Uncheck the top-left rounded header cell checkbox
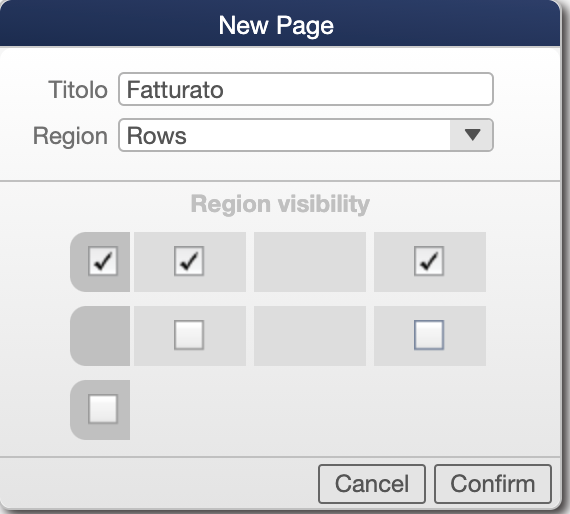The height and width of the screenshot is (514, 570). click(x=103, y=261)
